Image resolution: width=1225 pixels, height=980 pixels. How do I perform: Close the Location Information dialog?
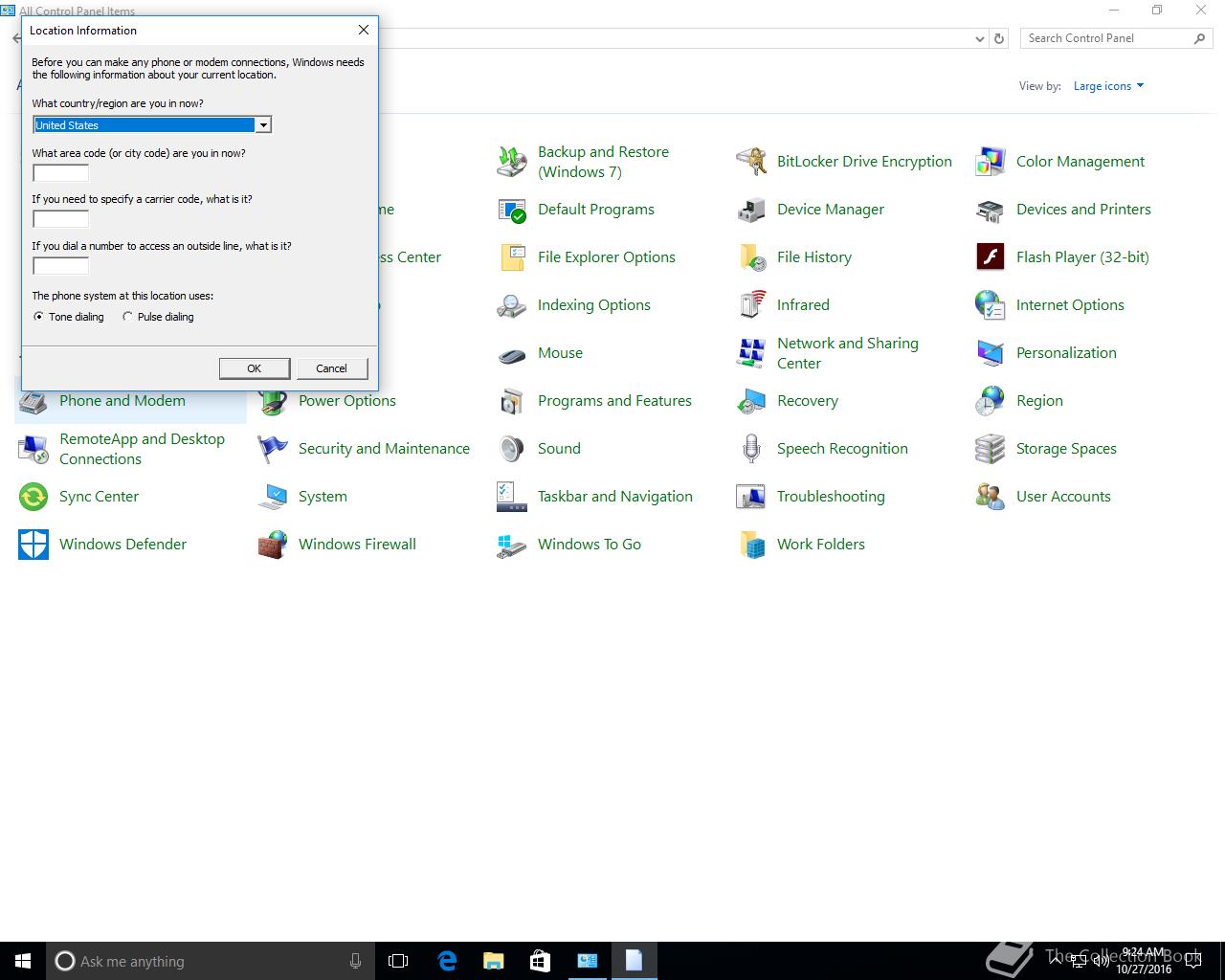point(364,30)
